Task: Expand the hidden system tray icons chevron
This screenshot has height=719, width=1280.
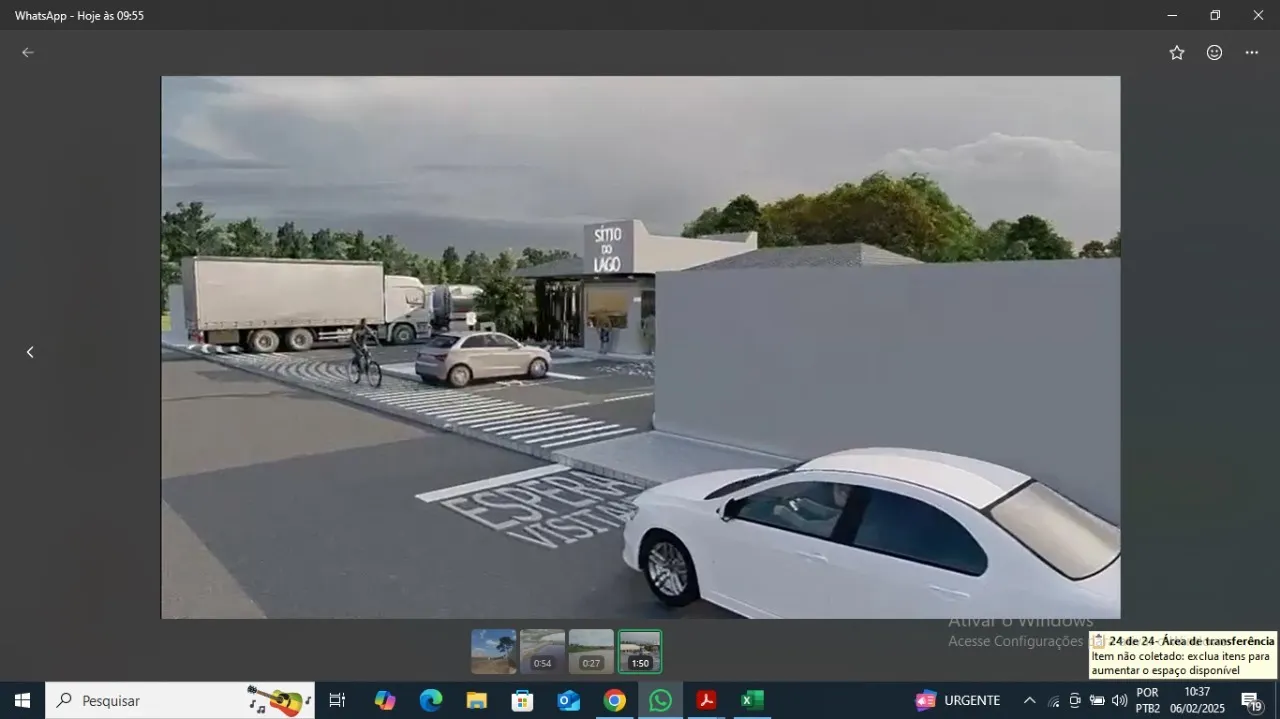Action: pos(1029,700)
